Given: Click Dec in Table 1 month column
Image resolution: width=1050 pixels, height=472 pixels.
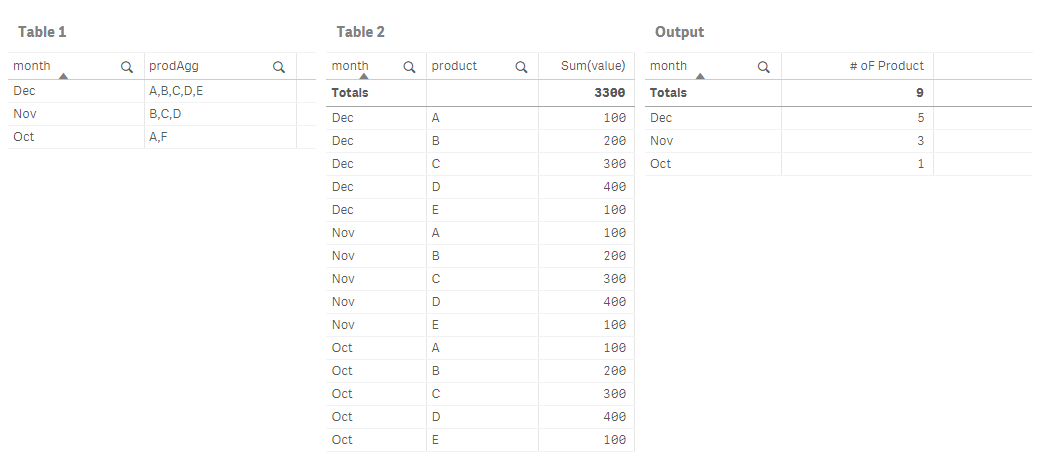Looking at the screenshot, I should tap(24, 91).
